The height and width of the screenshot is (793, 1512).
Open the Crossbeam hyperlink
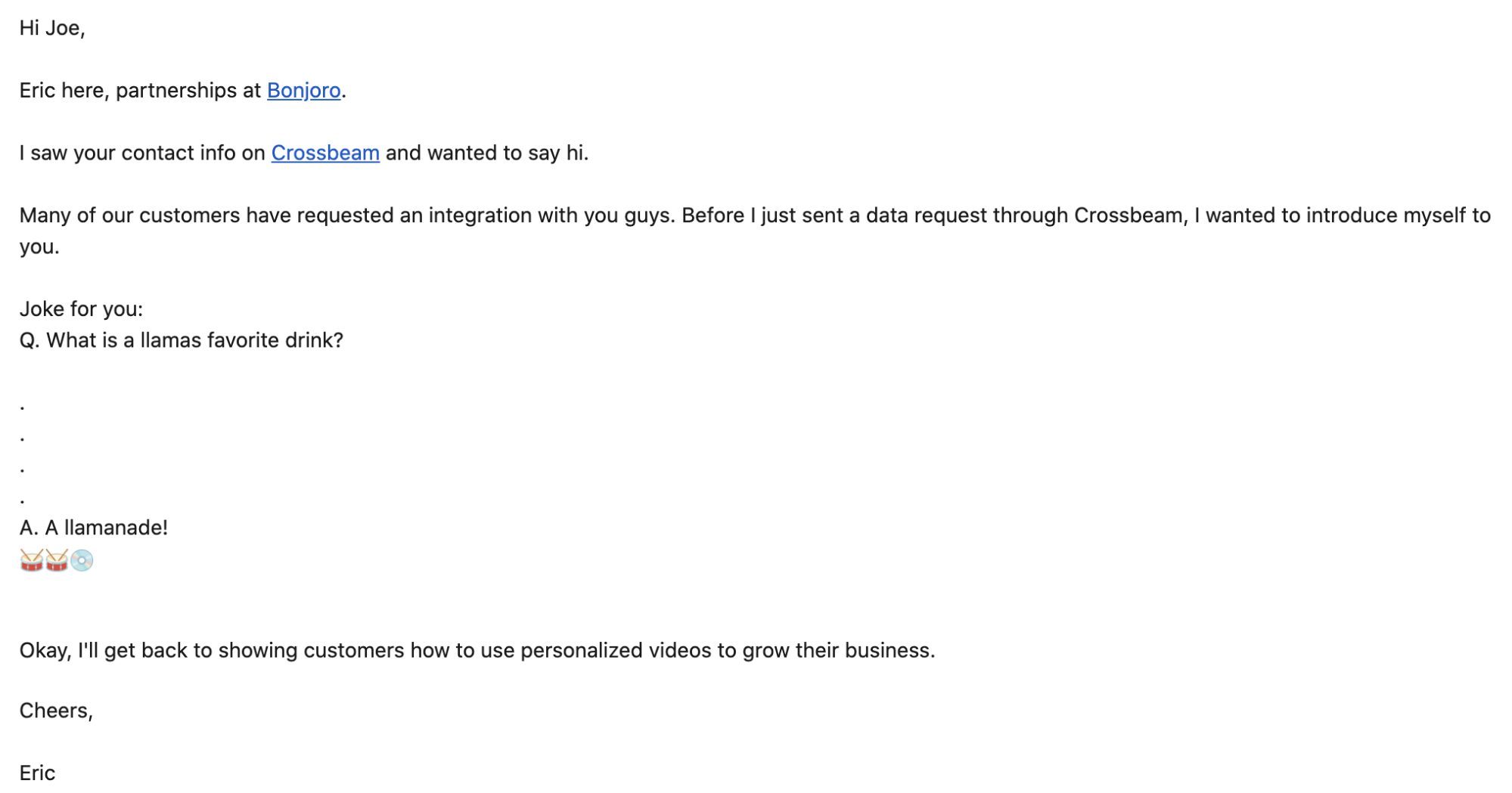tap(325, 153)
